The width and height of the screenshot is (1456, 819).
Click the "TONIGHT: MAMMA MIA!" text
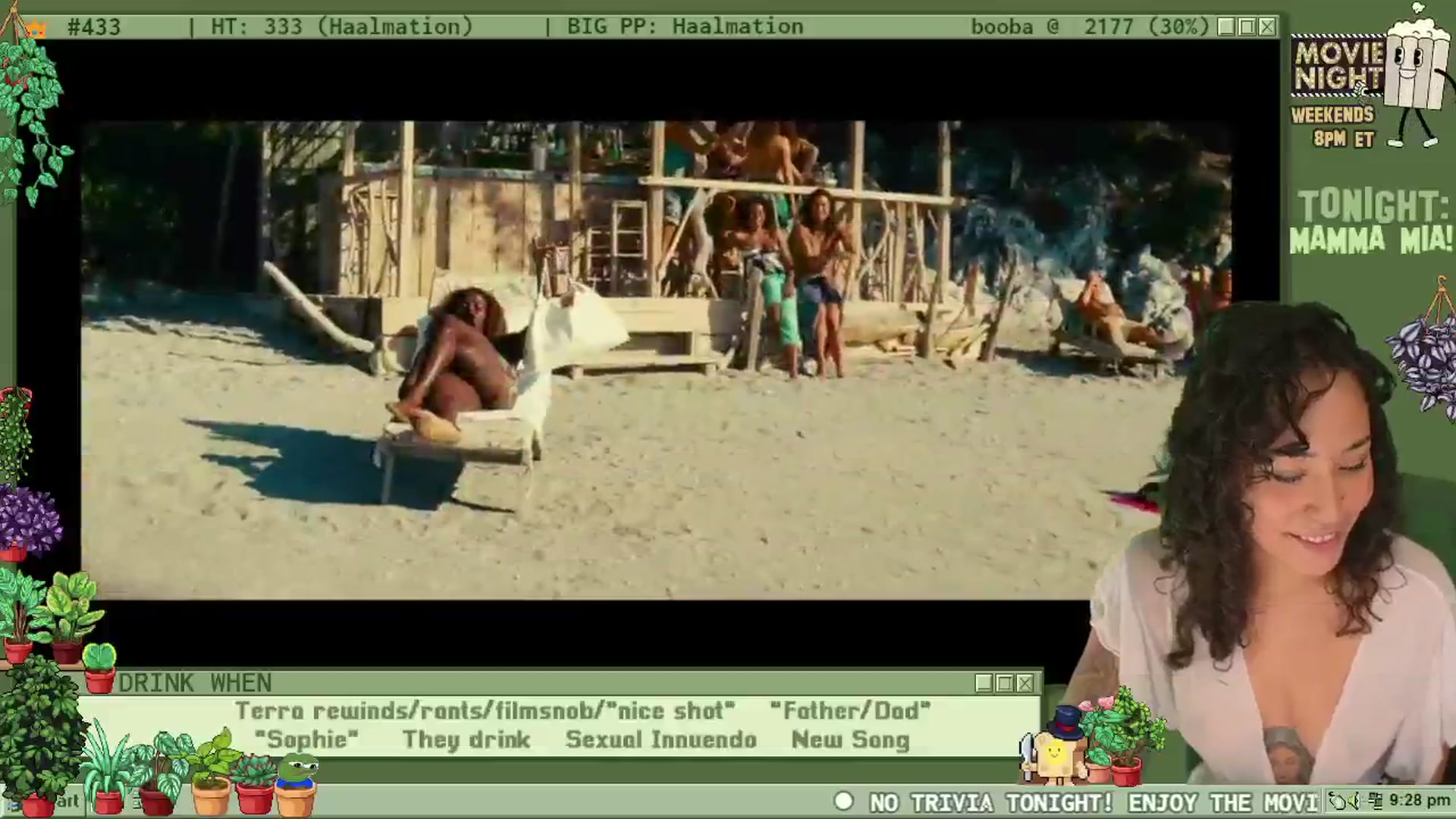(1372, 222)
